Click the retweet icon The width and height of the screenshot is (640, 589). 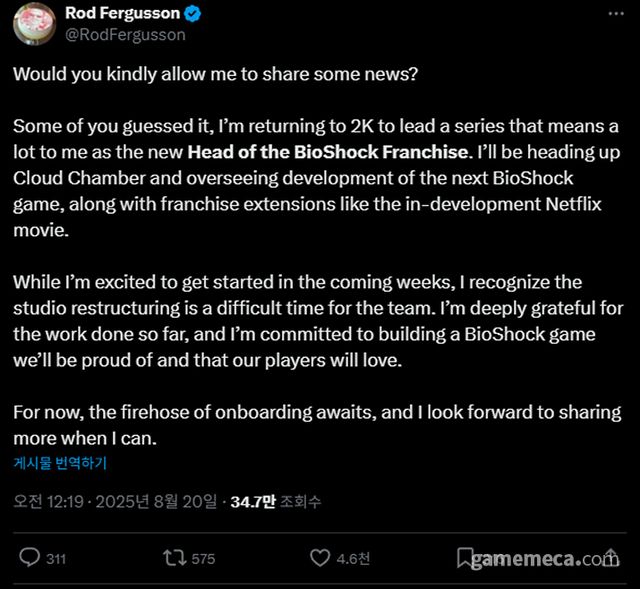tap(175, 558)
